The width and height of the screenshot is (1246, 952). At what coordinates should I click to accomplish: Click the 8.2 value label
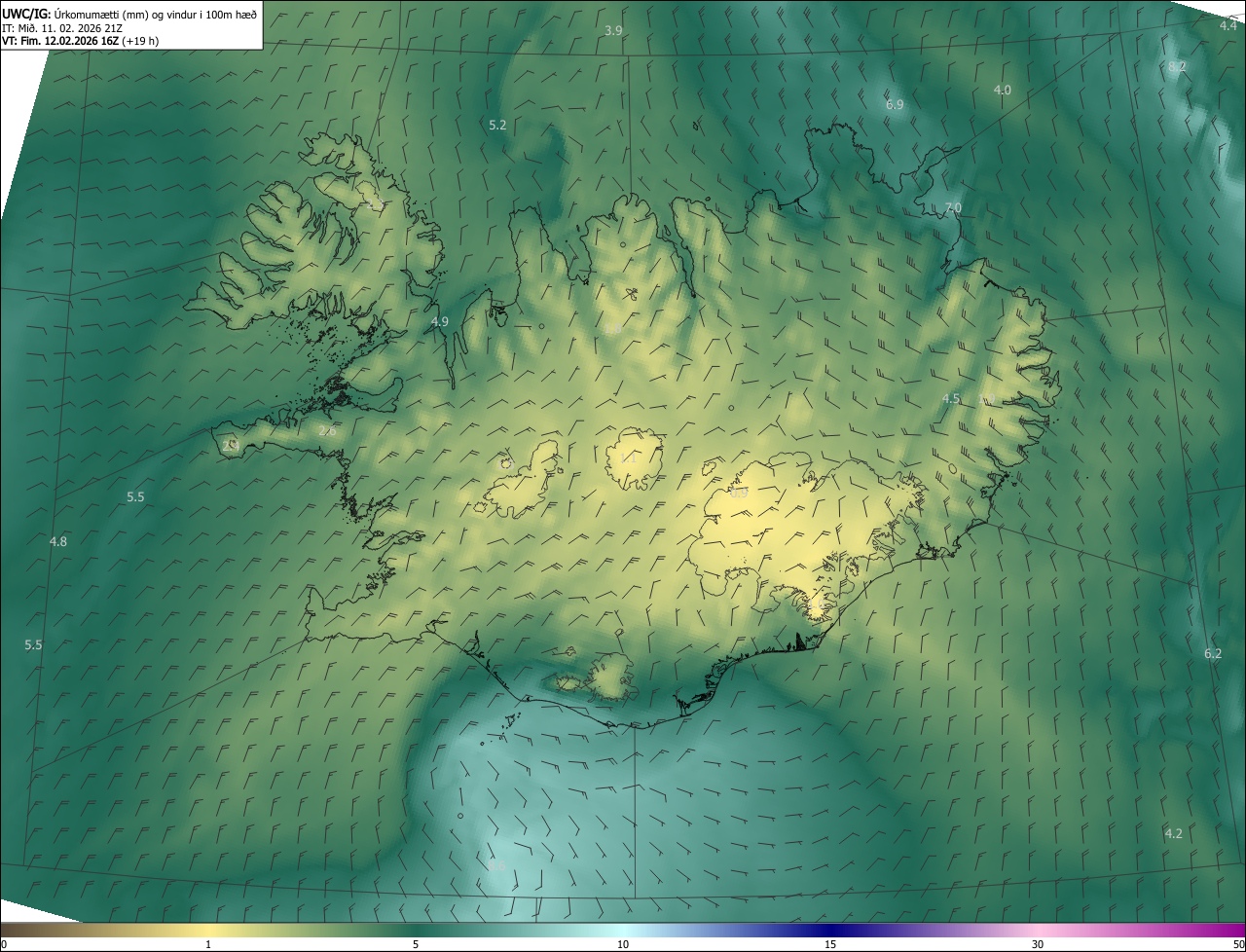coord(1177,66)
